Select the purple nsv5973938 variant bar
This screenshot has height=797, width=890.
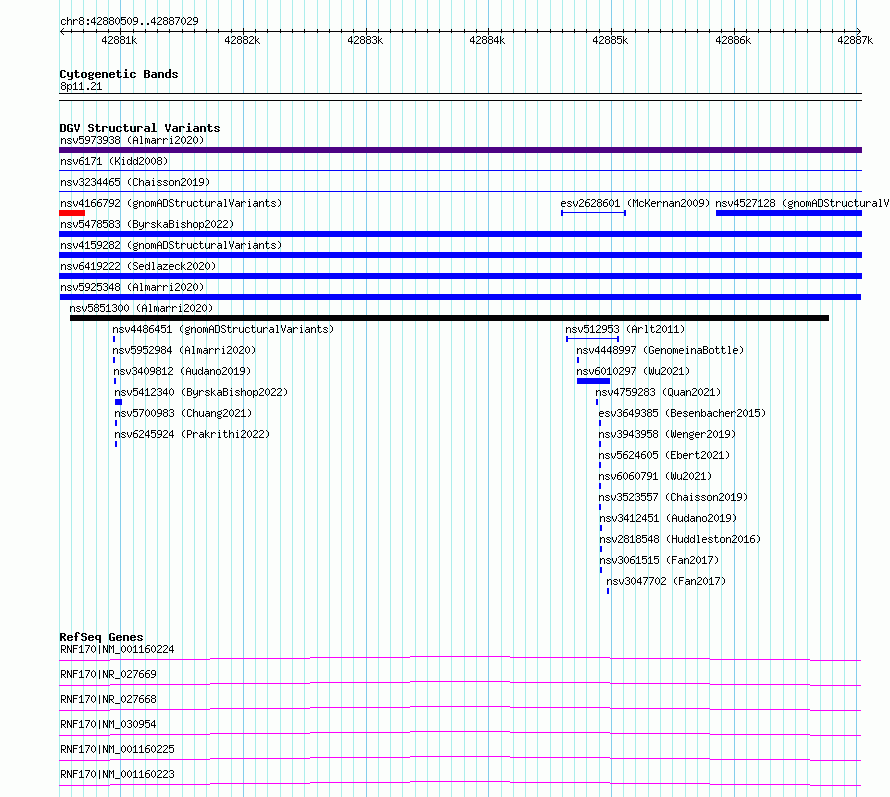pos(460,150)
